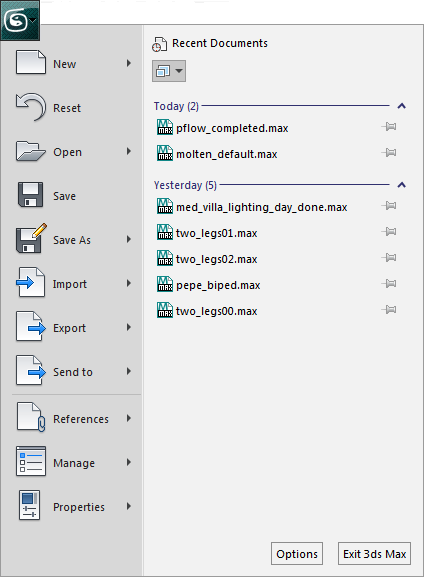Pin molten_default.max with its pushpin
Viewport: 424px width, 577px height.
[x=389, y=153]
